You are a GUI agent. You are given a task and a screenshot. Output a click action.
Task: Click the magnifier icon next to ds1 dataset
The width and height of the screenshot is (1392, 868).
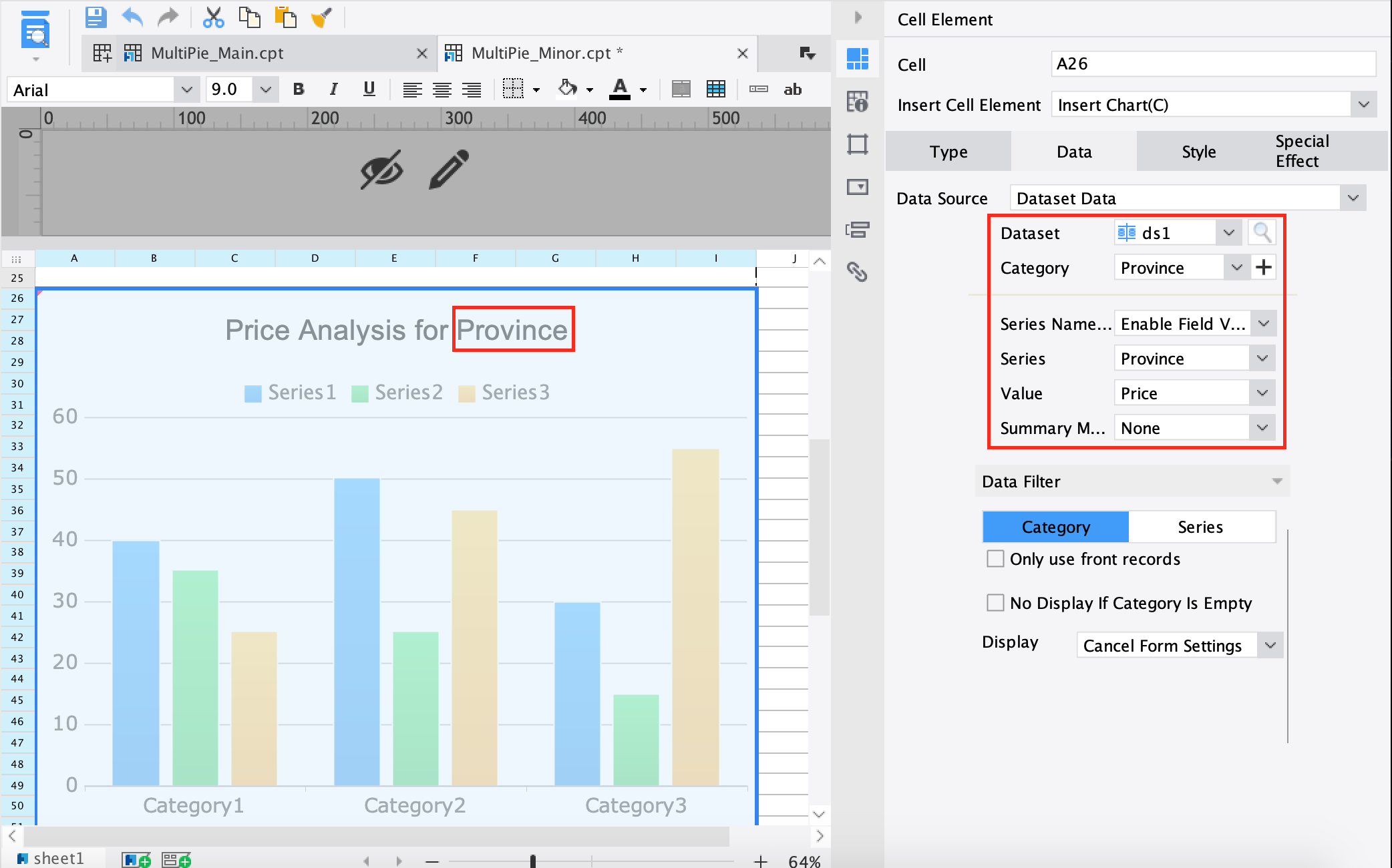[1262, 232]
